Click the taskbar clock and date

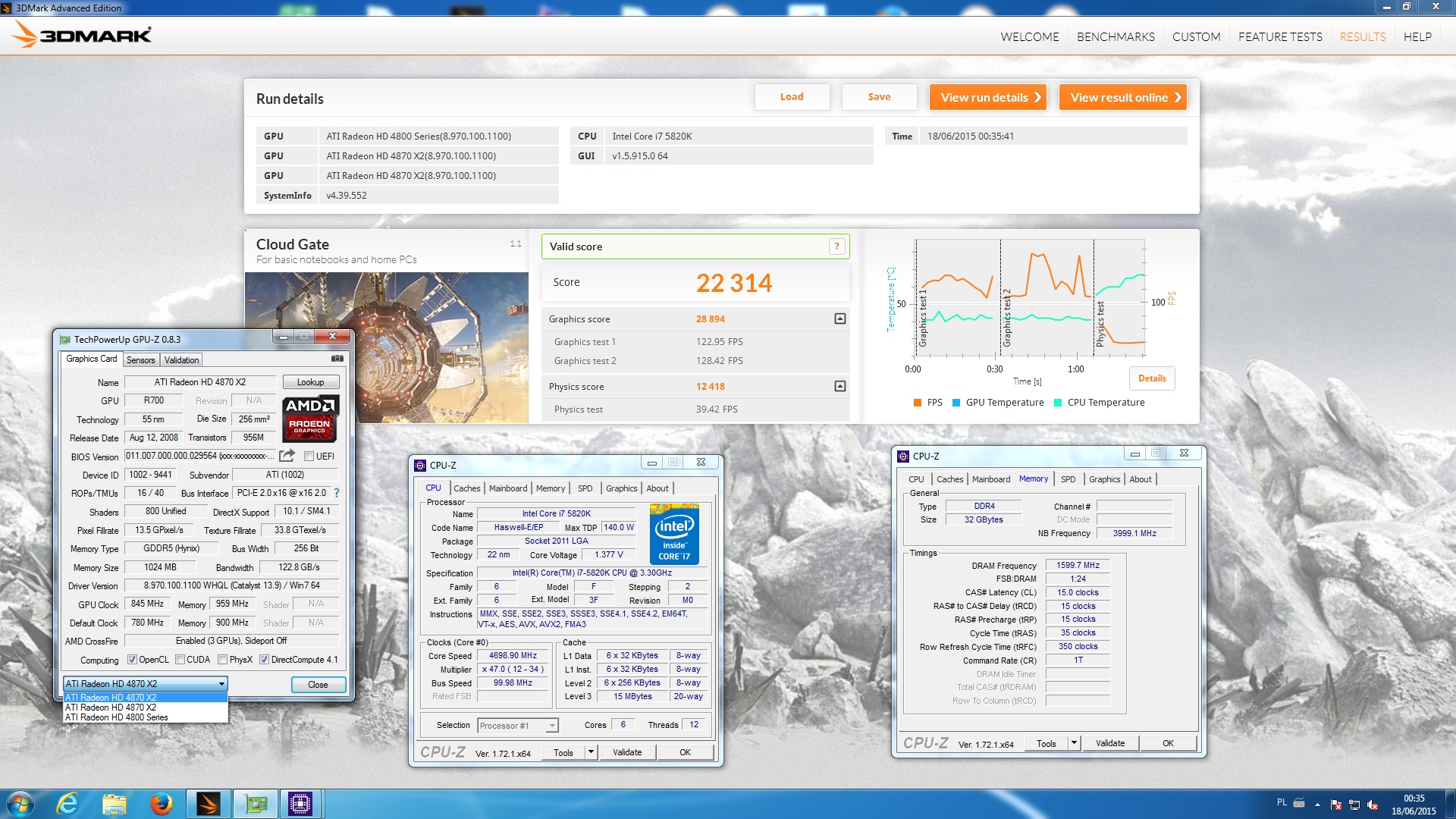[1414, 805]
